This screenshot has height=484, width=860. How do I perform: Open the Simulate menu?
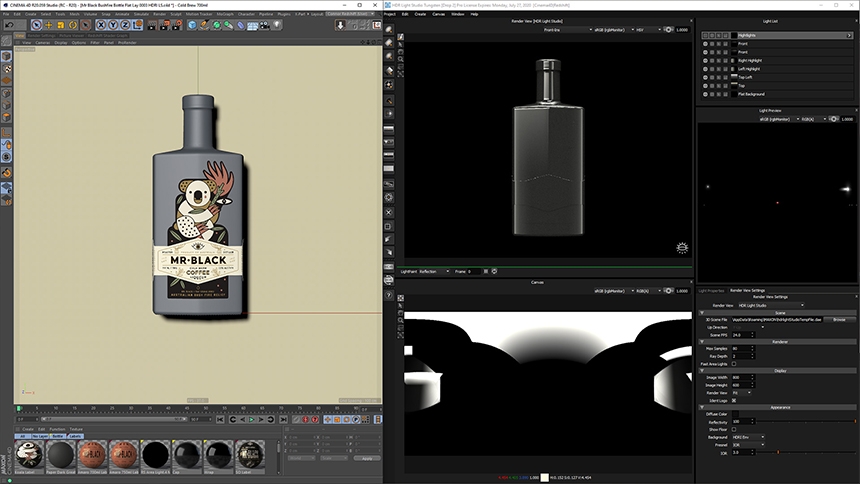click(x=141, y=14)
